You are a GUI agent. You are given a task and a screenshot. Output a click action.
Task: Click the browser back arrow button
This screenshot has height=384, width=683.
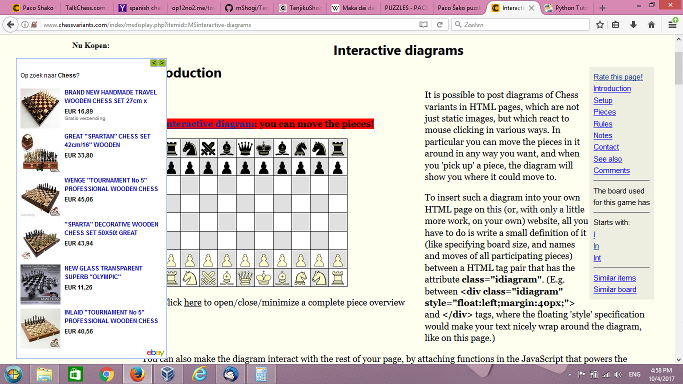(10, 25)
